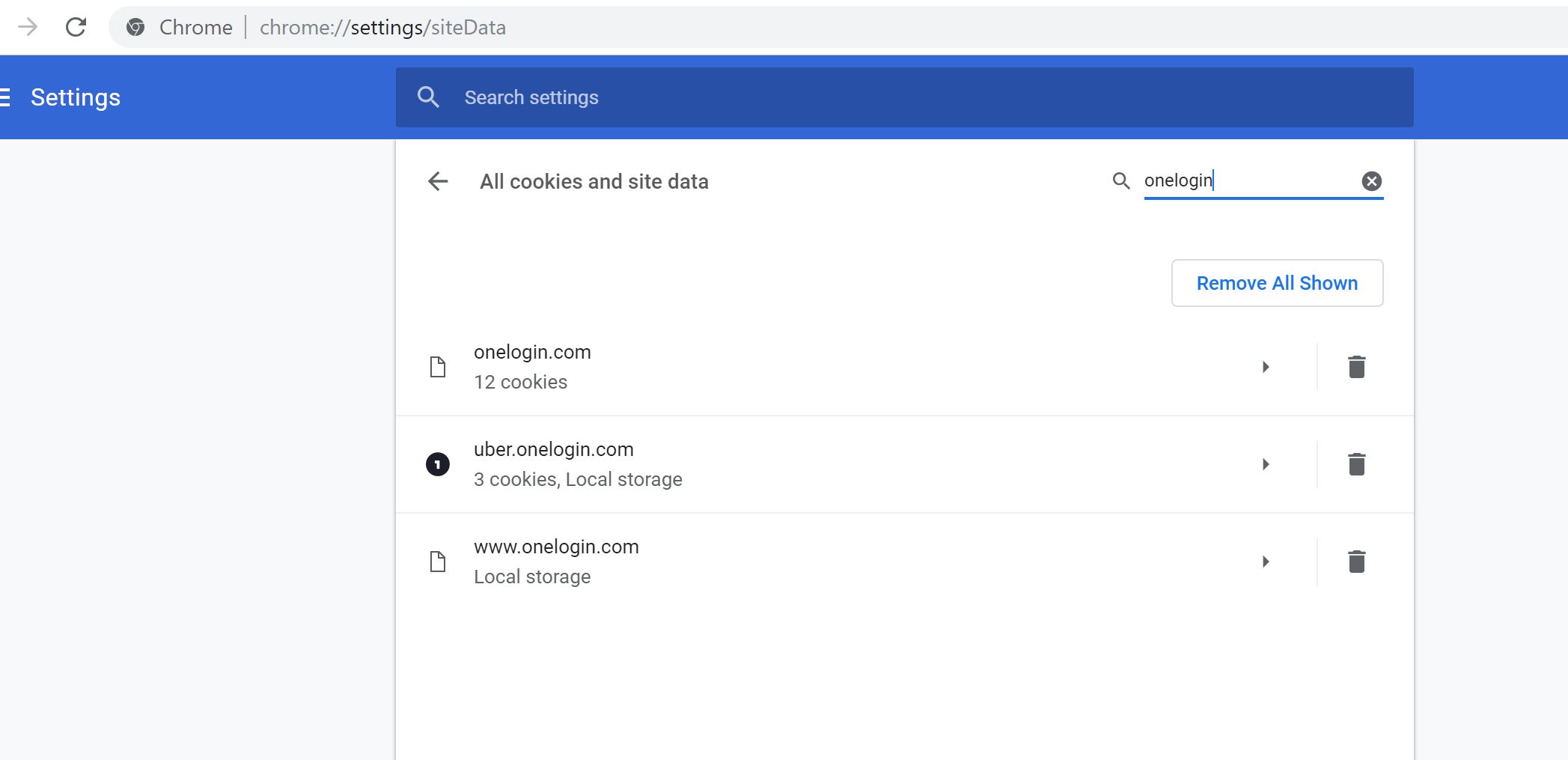Click the magnifier icon beside onelogin search

(1120, 181)
